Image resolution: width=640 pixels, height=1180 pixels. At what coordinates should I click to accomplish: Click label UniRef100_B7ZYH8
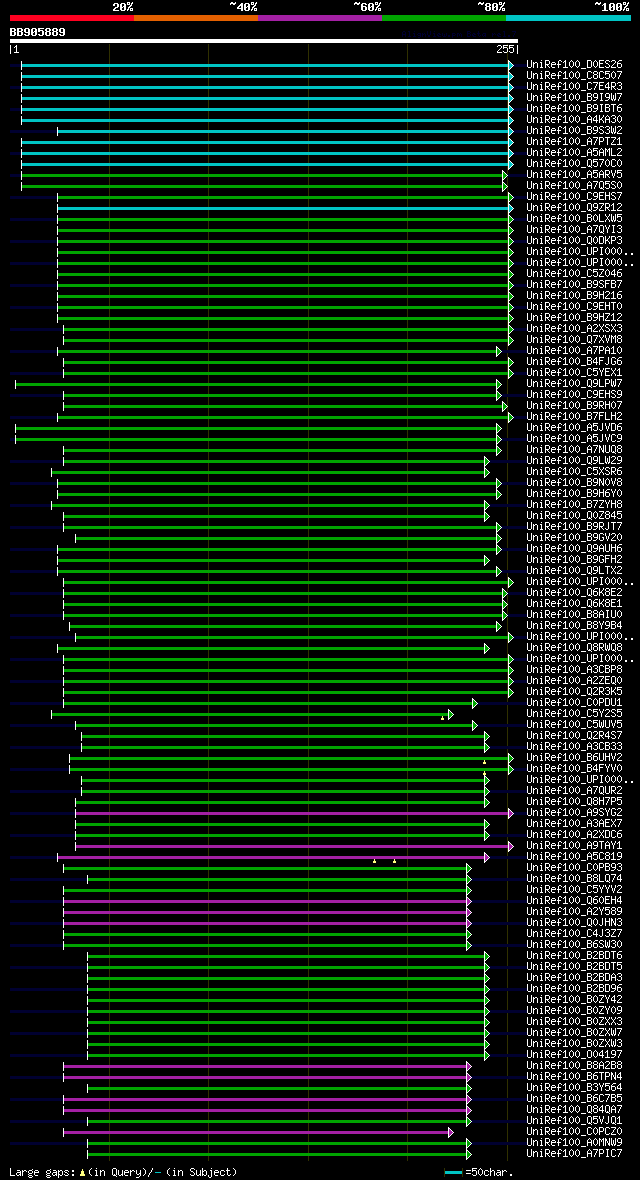574,504
